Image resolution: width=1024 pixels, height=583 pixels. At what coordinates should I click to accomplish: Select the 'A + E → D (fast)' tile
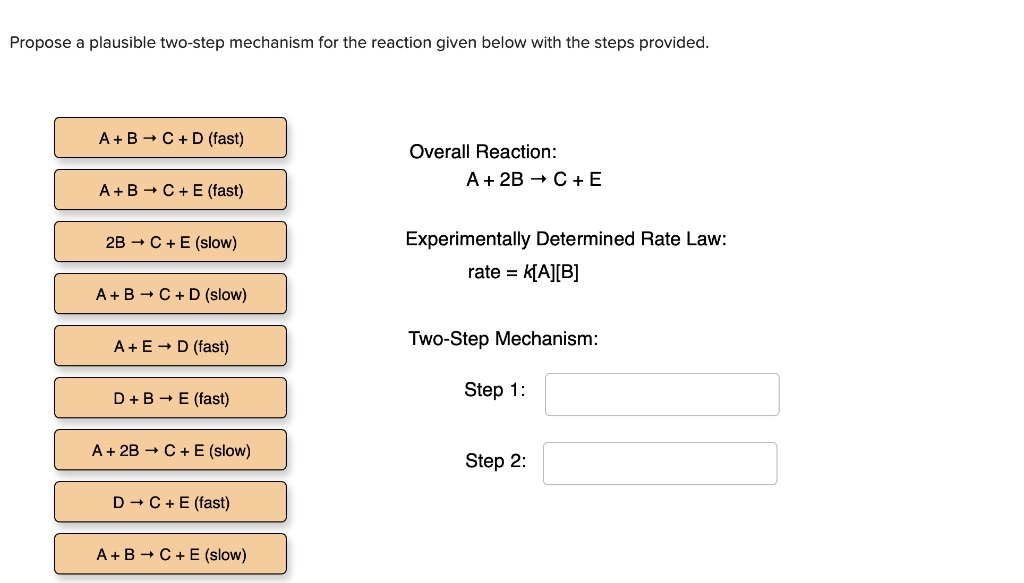tap(170, 346)
